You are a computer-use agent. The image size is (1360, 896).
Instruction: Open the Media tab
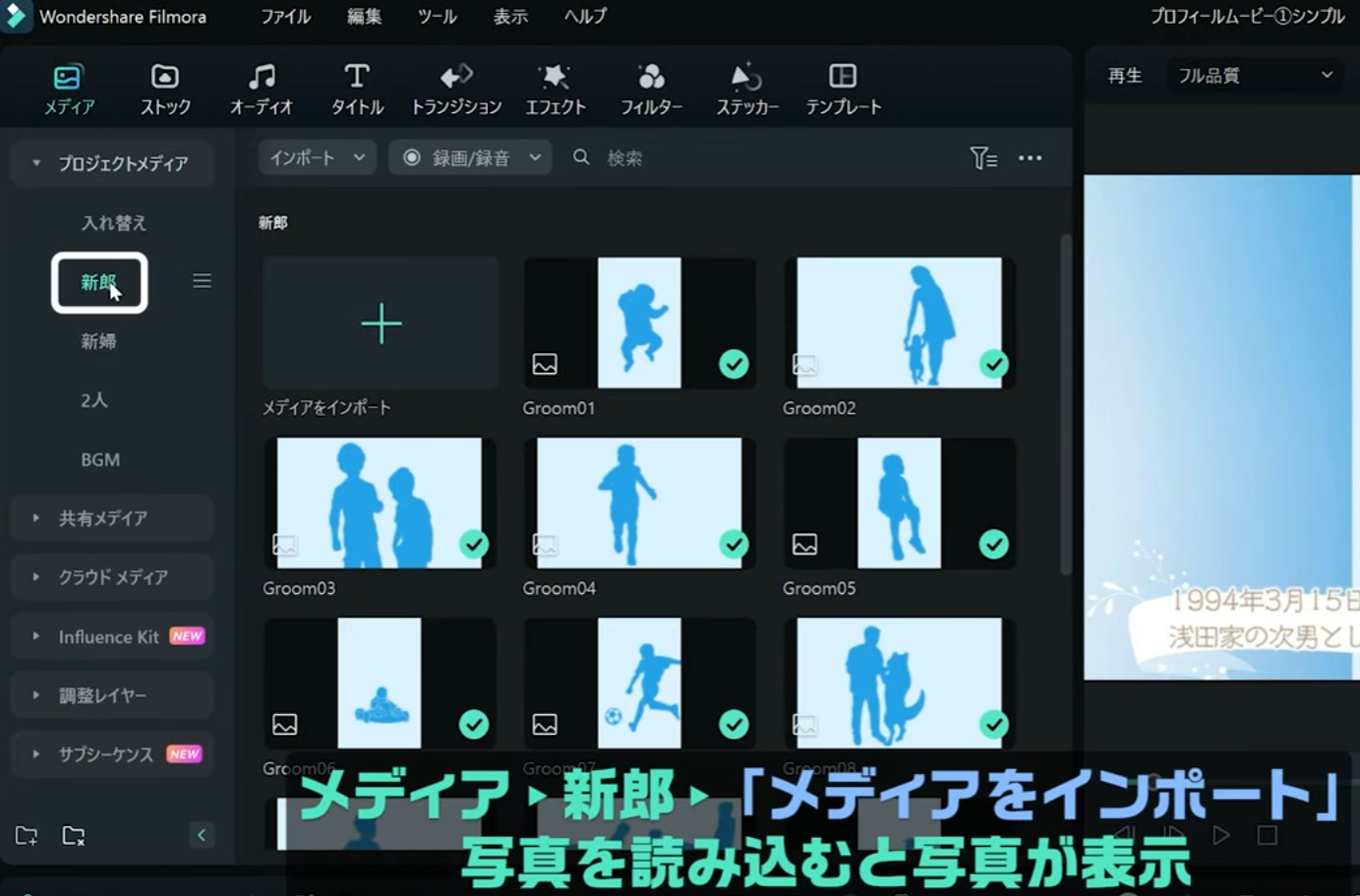pyautogui.click(x=69, y=89)
